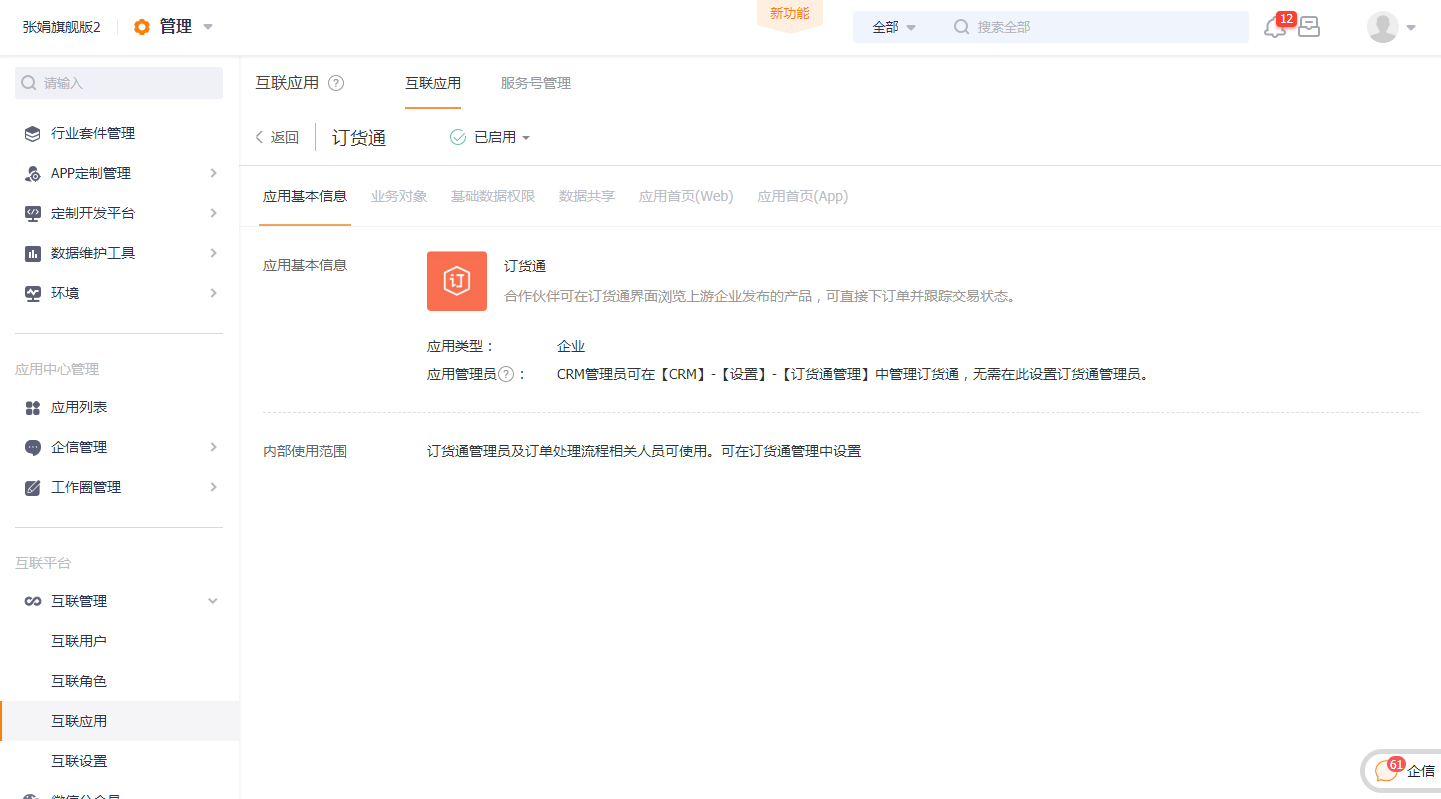
Task: Click the 张娟旗舰版2 company name
Action: [x=62, y=27]
